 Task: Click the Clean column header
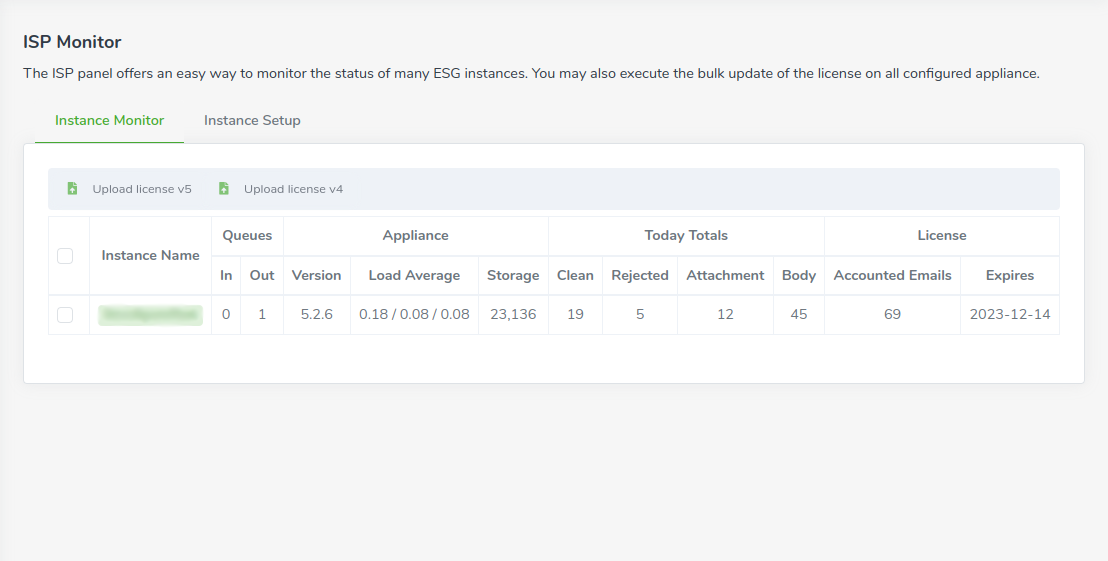tap(575, 275)
